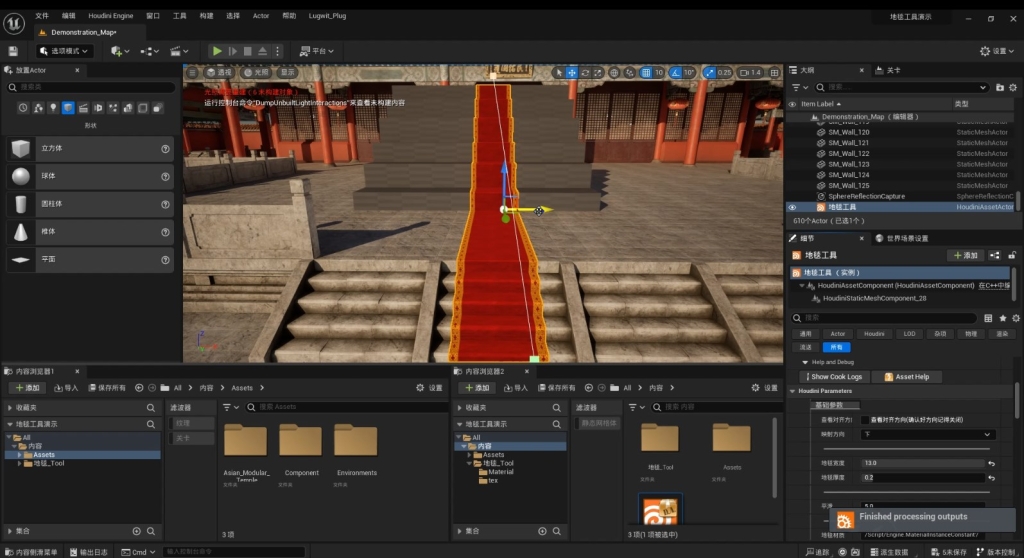Open the outliner filter dropdown
1024x558 pixels.
(x=800, y=87)
